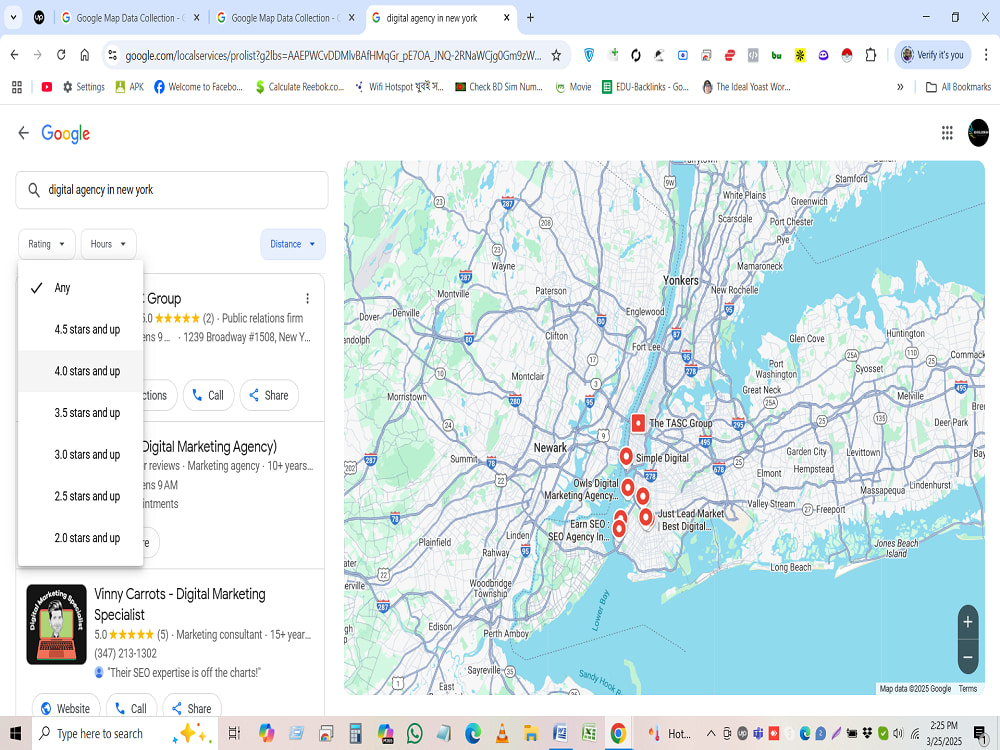This screenshot has width=1000, height=750.
Task: Close the digital agency in new york tab
Action: (x=506, y=18)
